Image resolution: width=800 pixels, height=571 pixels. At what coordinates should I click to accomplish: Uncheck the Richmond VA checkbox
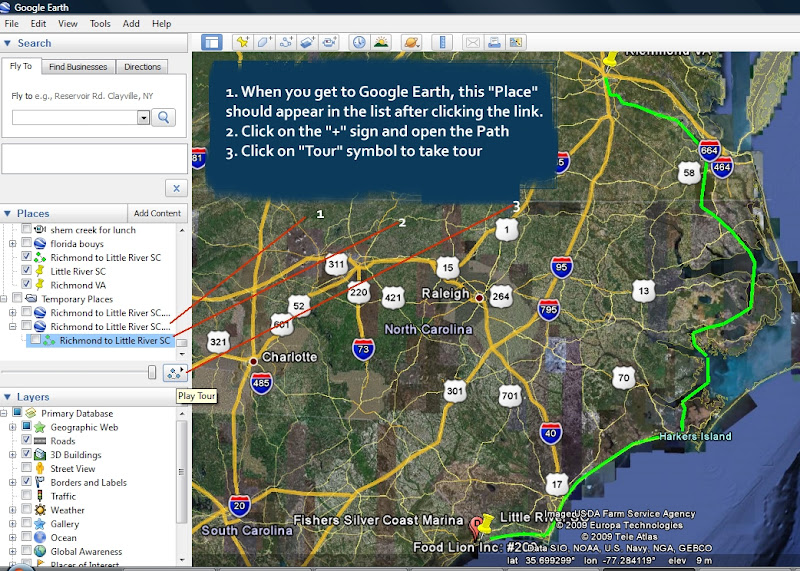pos(26,284)
